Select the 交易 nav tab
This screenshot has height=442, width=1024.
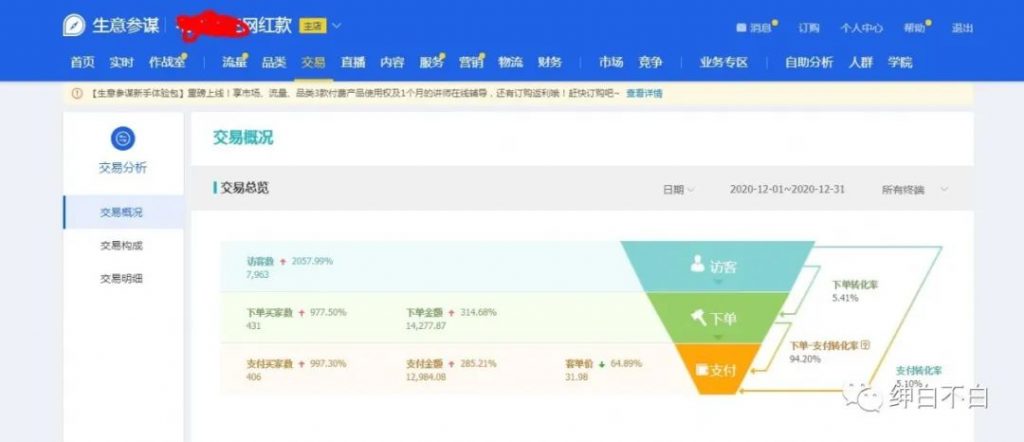pos(313,63)
